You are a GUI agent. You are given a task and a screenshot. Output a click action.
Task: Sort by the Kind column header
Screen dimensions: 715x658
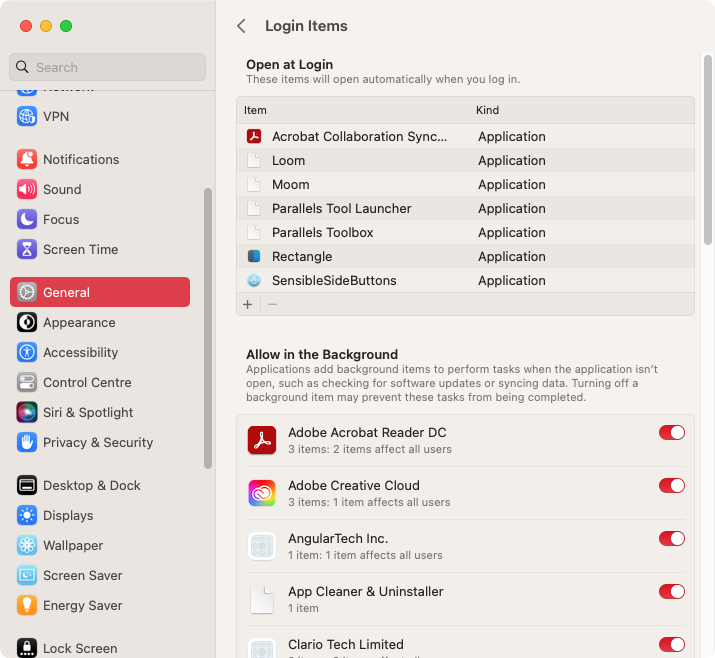point(487,110)
